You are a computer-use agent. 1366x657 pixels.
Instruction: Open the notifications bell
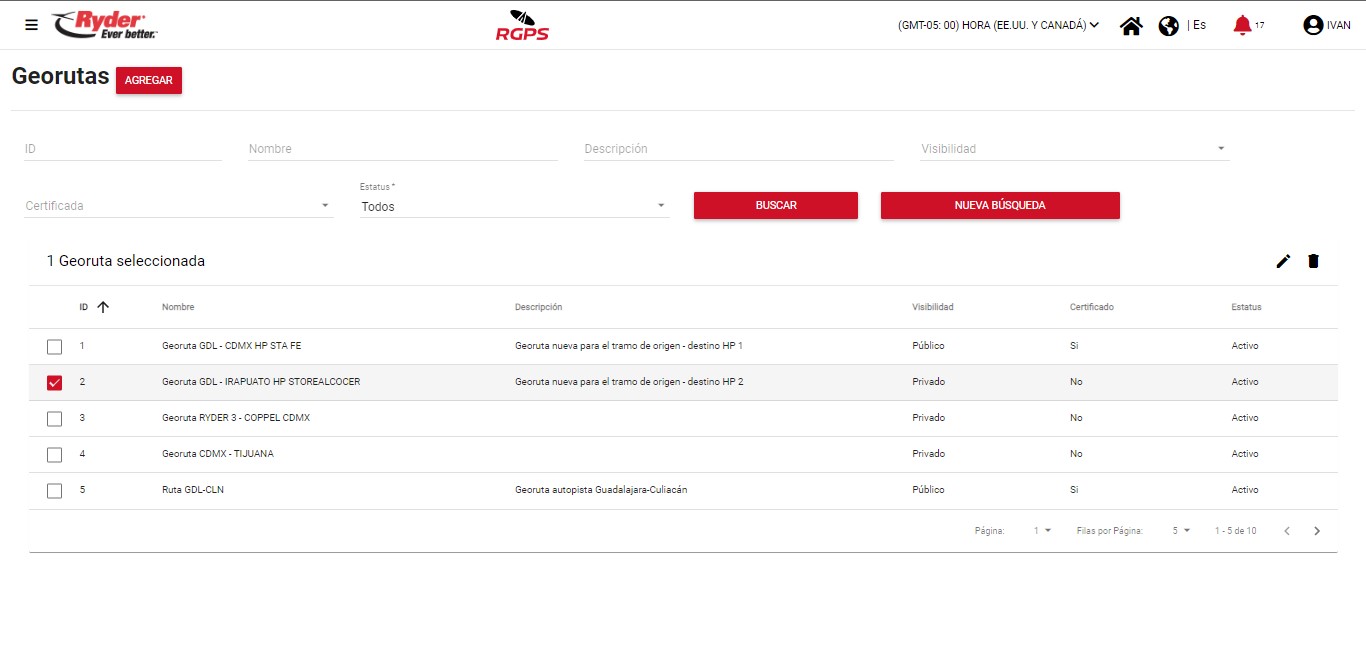click(1242, 25)
